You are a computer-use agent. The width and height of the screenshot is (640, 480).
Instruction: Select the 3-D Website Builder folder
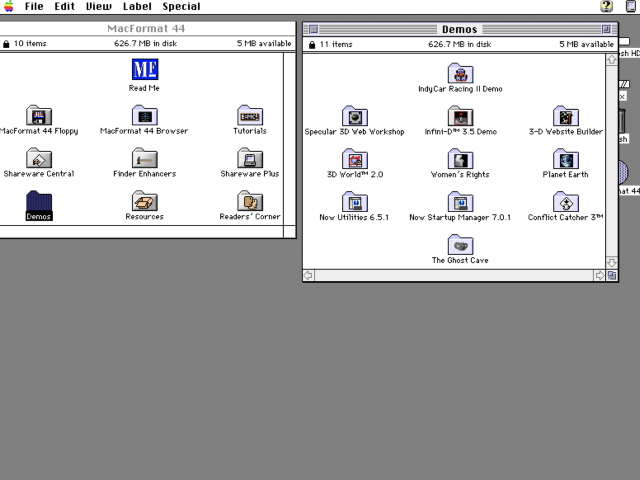click(566, 116)
